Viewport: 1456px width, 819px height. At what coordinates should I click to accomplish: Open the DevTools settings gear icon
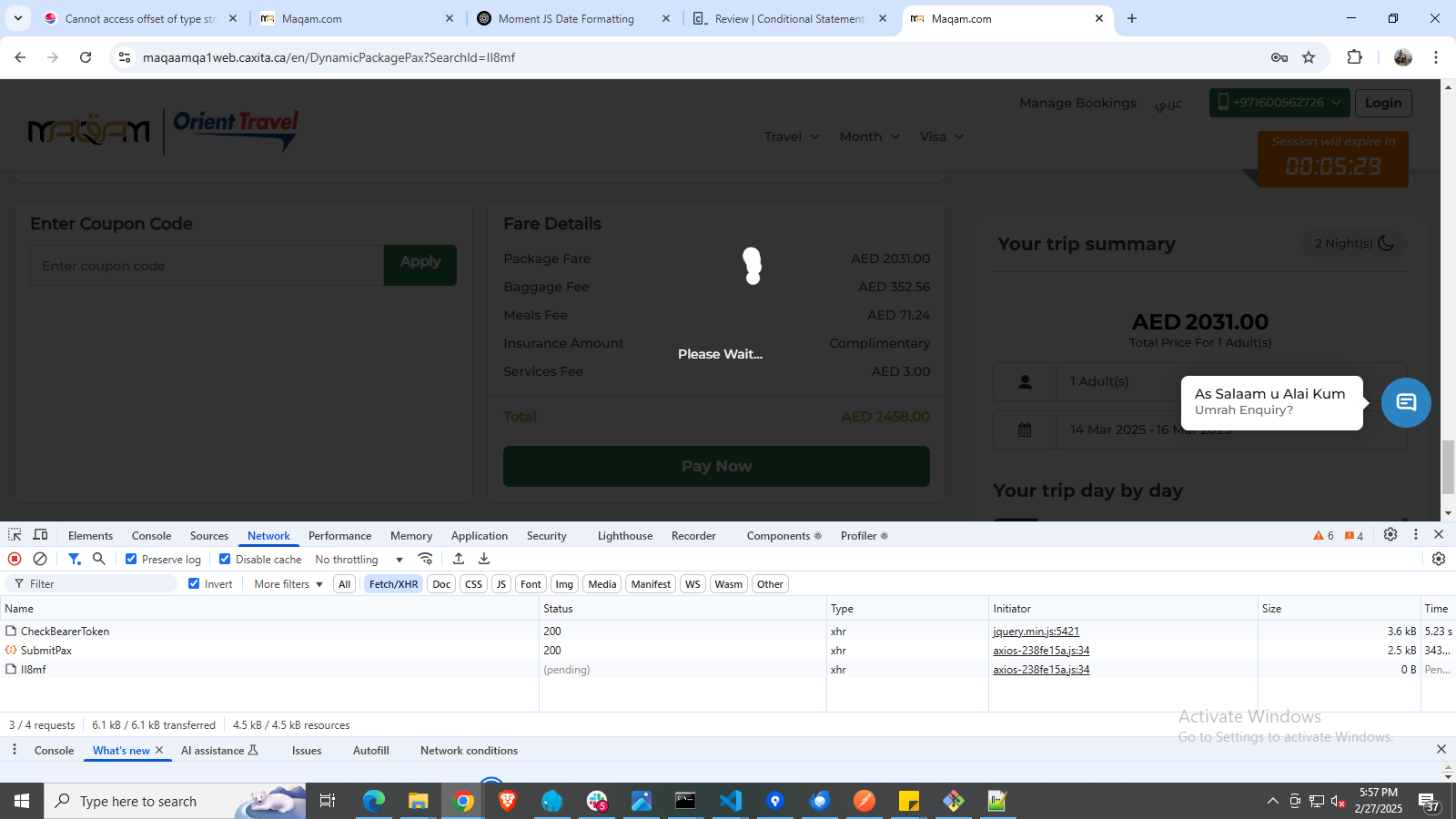click(x=1390, y=535)
